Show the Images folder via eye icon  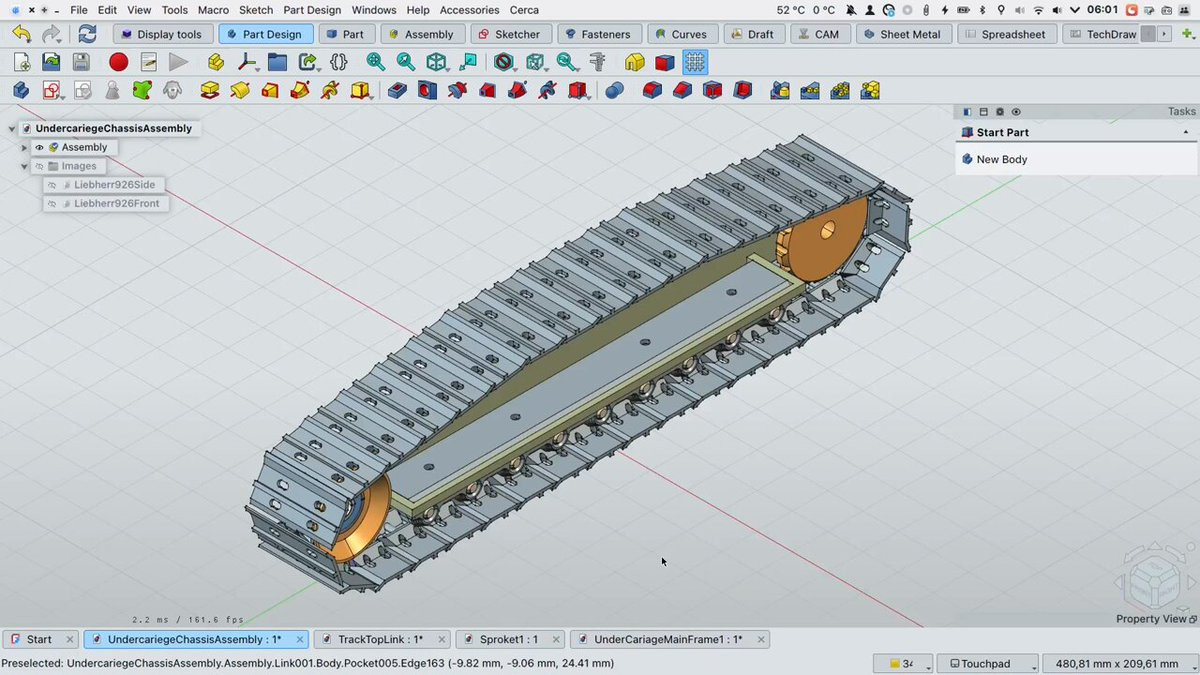pos(40,166)
